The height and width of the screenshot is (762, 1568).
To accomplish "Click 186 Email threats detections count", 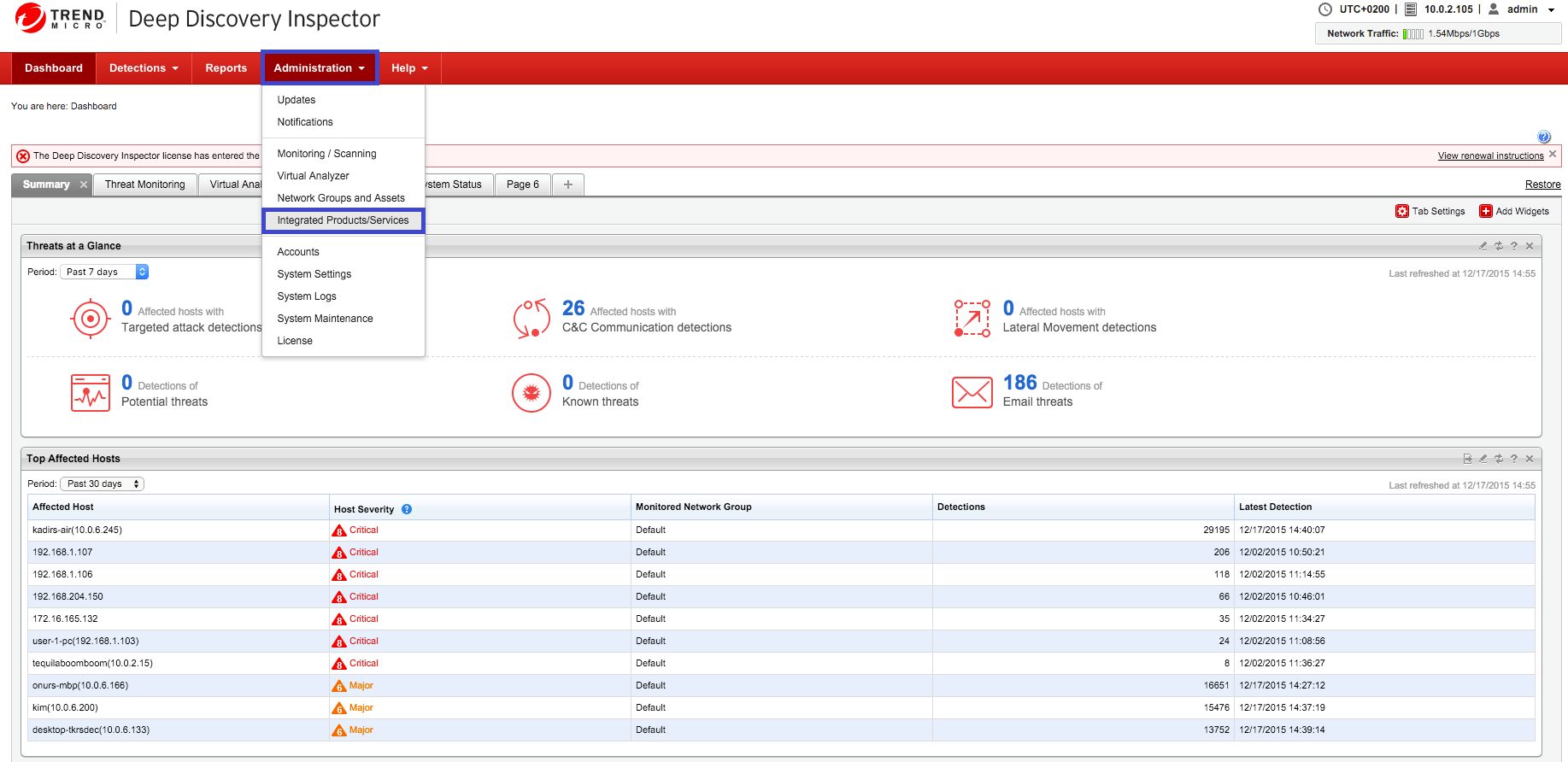I will click(1020, 383).
